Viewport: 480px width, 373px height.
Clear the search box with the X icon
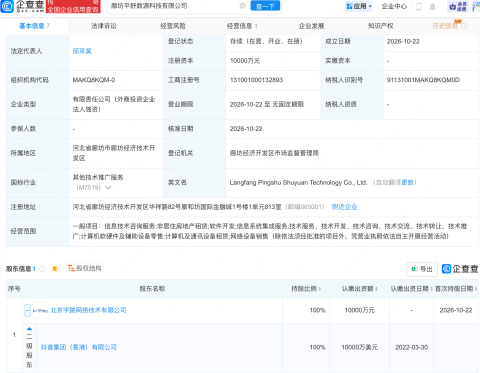(243, 6)
